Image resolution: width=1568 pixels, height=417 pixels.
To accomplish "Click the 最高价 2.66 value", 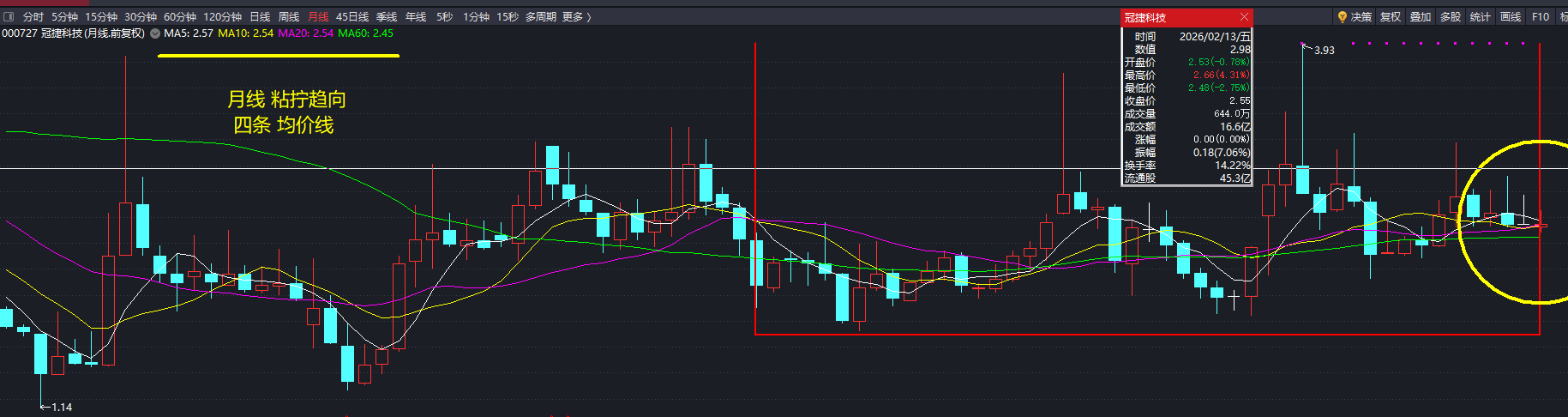I will point(1222,75).
